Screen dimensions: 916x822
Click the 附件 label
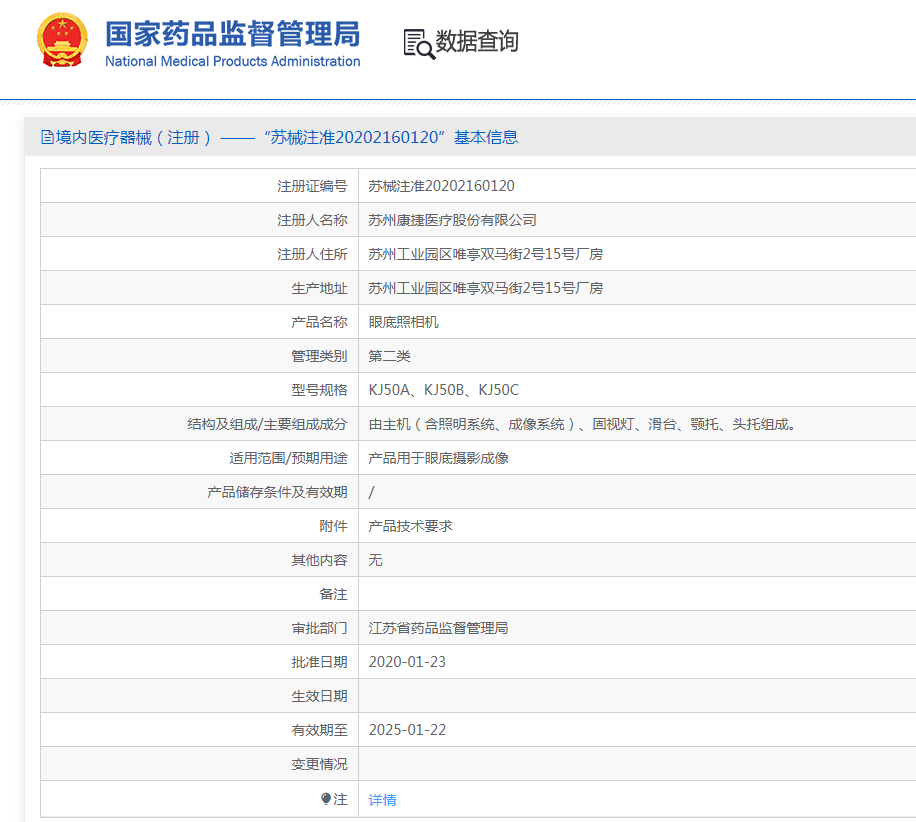333,526
